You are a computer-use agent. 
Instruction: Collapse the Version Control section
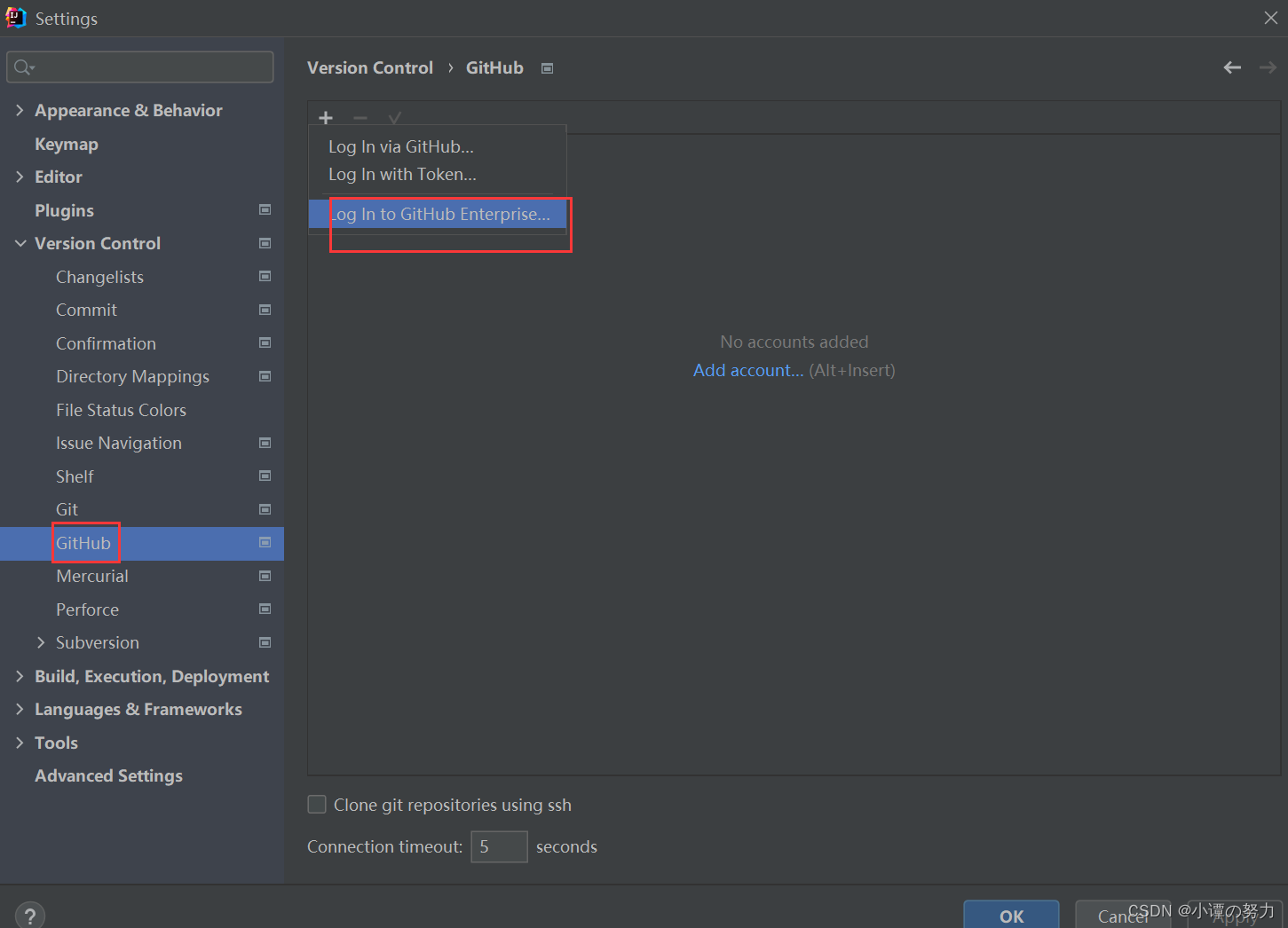click(x=20, y=243)
